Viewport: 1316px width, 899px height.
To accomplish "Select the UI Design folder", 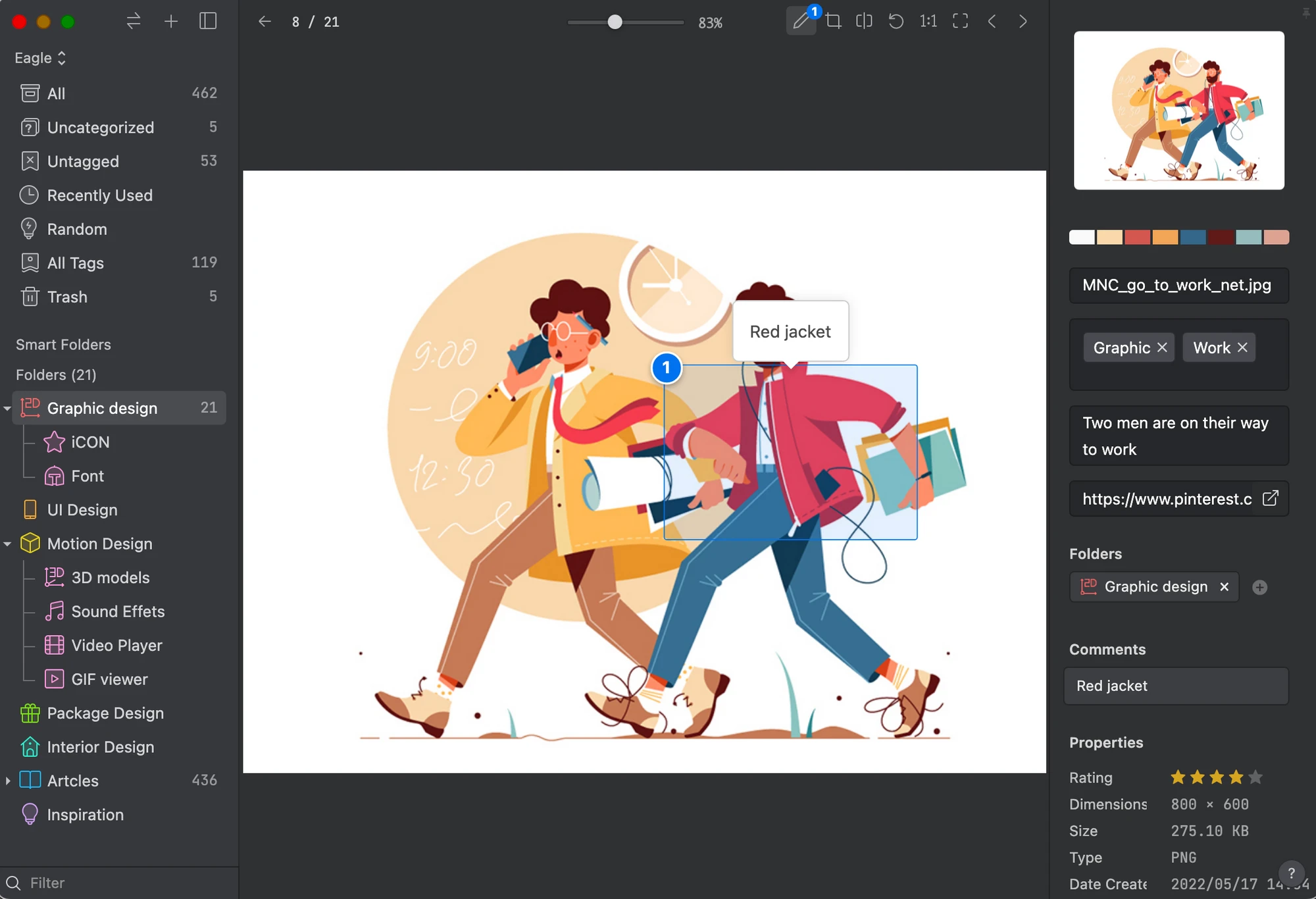I will click(x=82, y=510).
